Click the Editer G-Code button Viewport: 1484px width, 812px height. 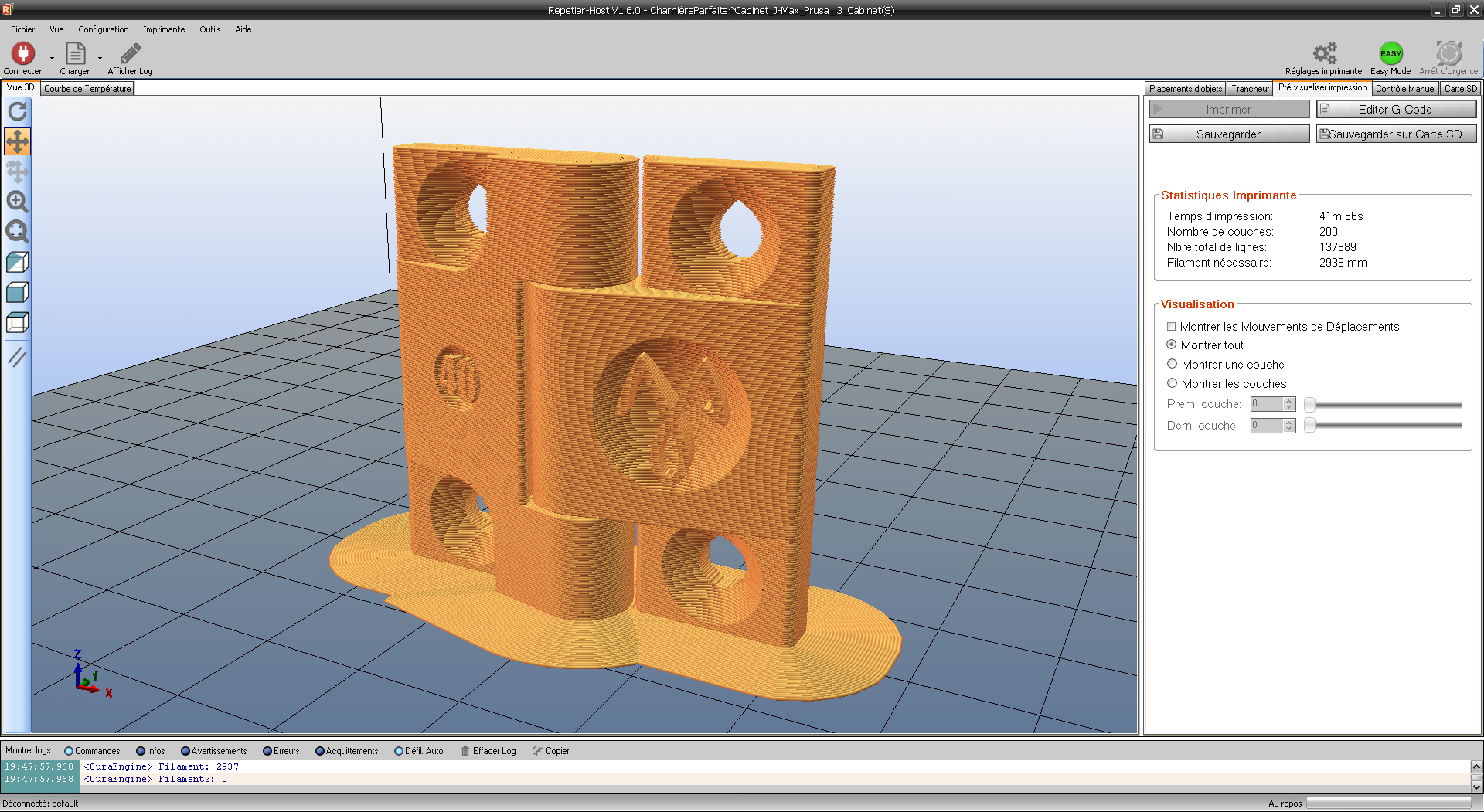click(x=1396, y=109)
